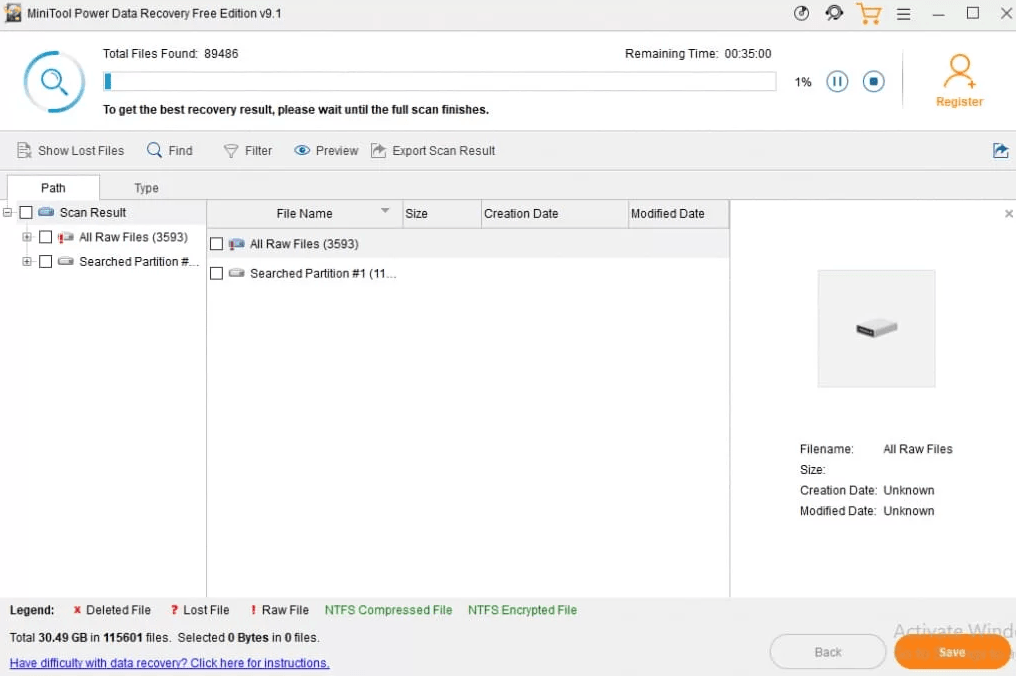Pause the running scan
This screenshot has width=1016, height=676.
[837, 82]
